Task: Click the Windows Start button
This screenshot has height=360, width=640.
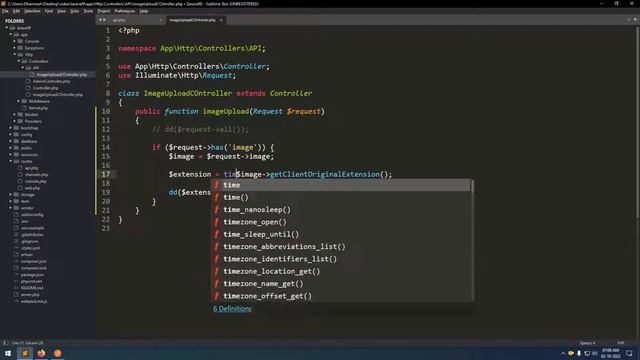Action: point(8,353)
